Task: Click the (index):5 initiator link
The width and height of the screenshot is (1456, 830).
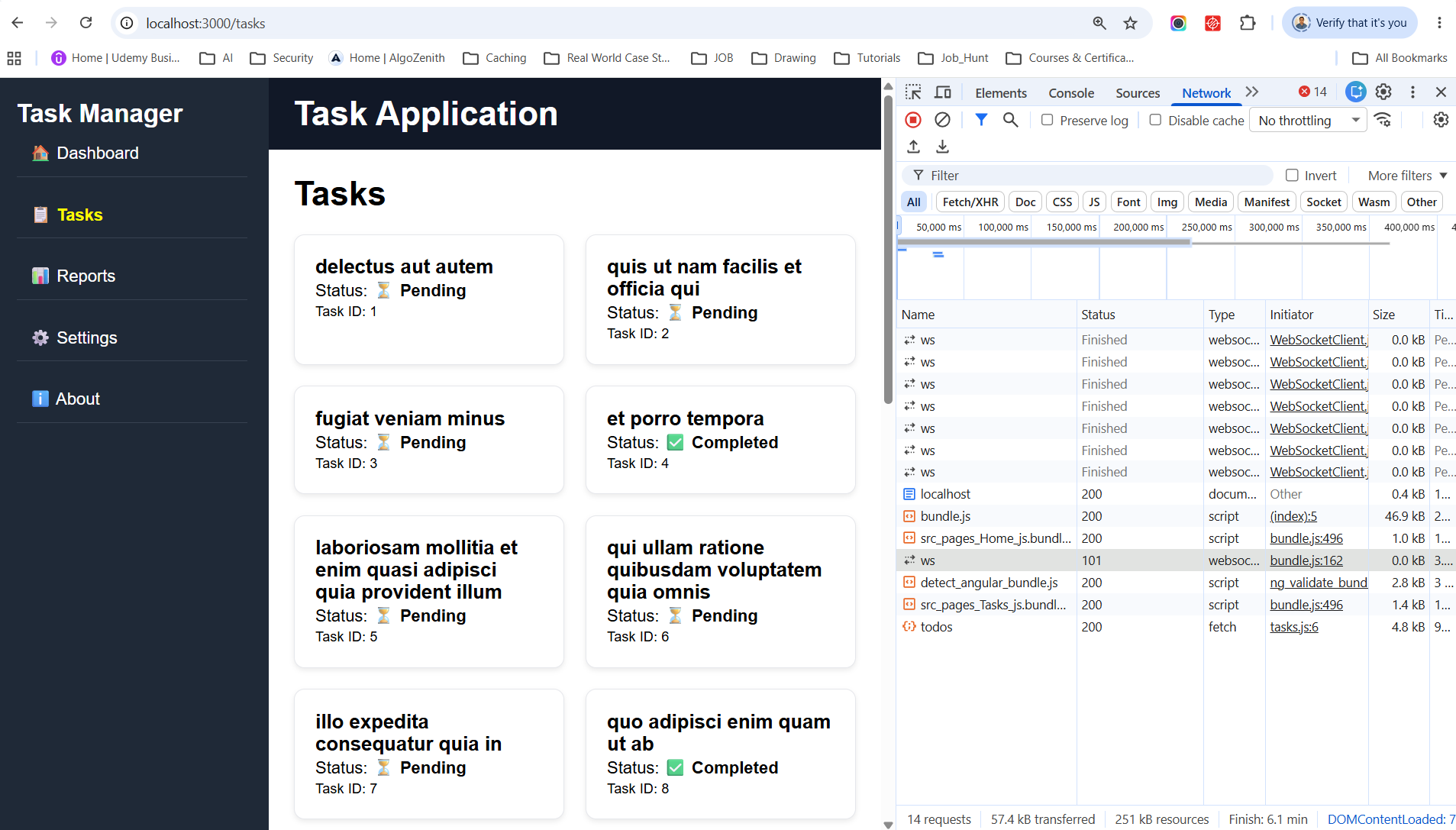Action: (x=1293, y=516)
